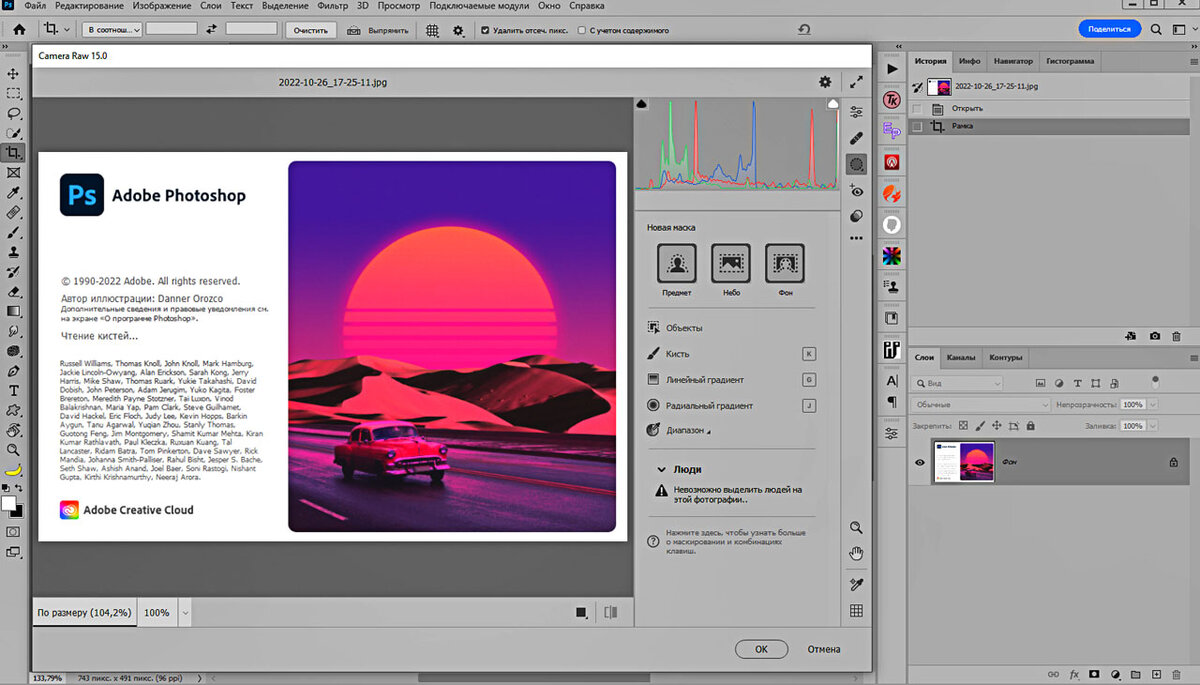This screenshot has width=1200, height=685.
Task: Select the Lasso tool
Action: (13, 113)
